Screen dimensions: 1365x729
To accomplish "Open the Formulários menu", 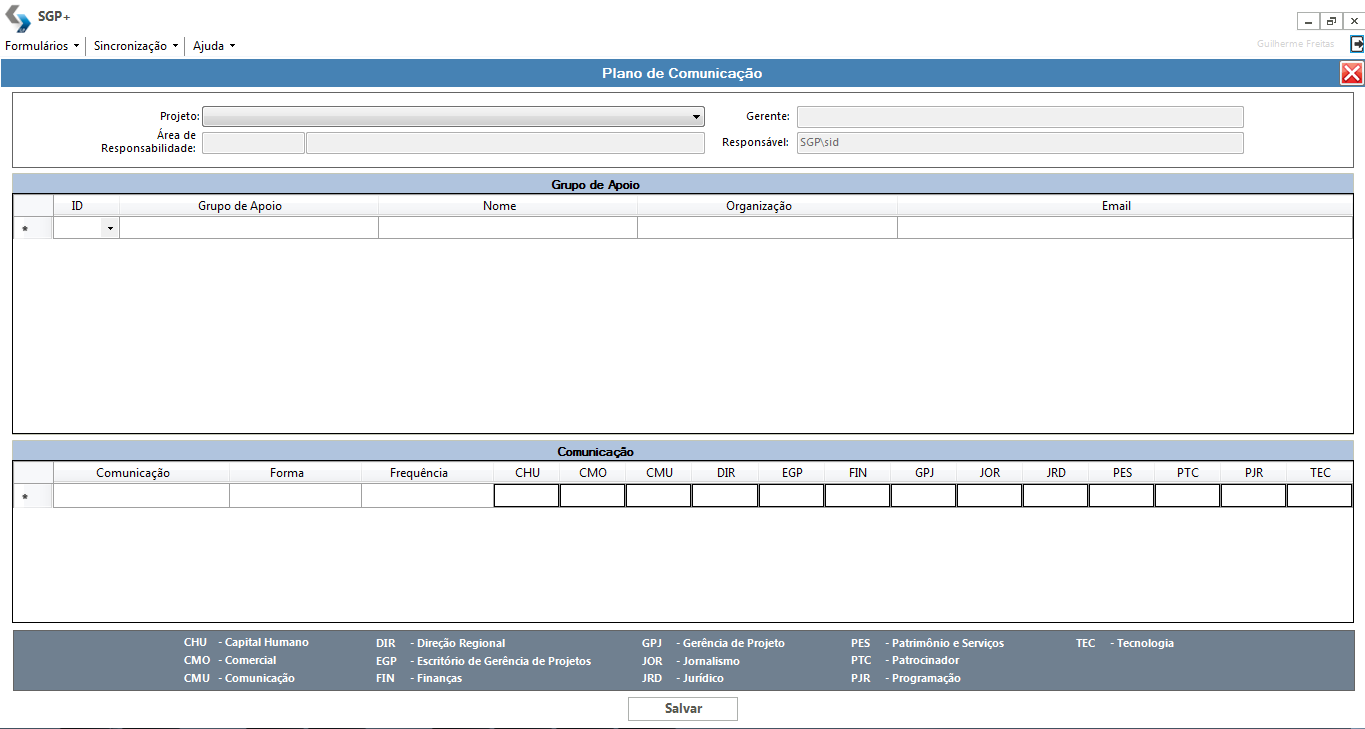I will coord(42,46).
